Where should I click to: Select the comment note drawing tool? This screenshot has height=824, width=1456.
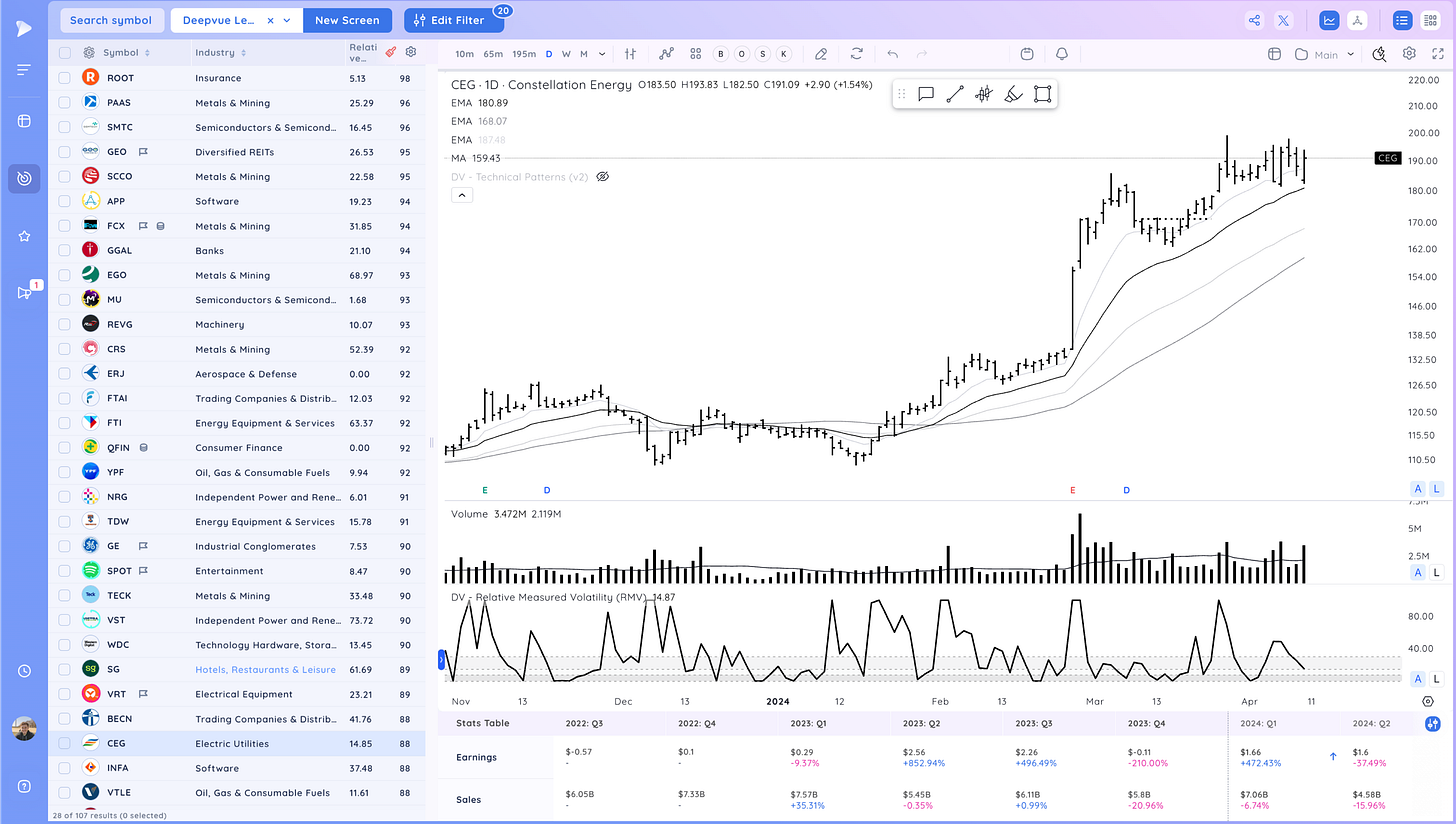coord(926,94)
